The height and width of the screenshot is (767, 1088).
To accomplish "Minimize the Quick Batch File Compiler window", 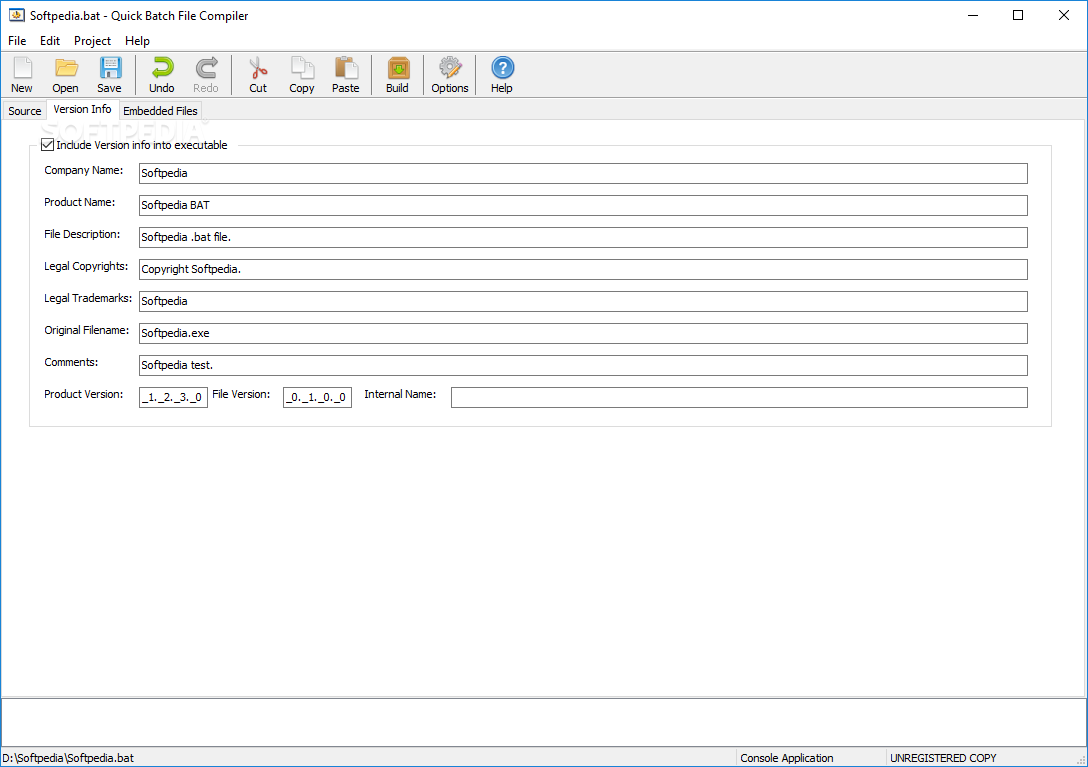I will (974, 15).
